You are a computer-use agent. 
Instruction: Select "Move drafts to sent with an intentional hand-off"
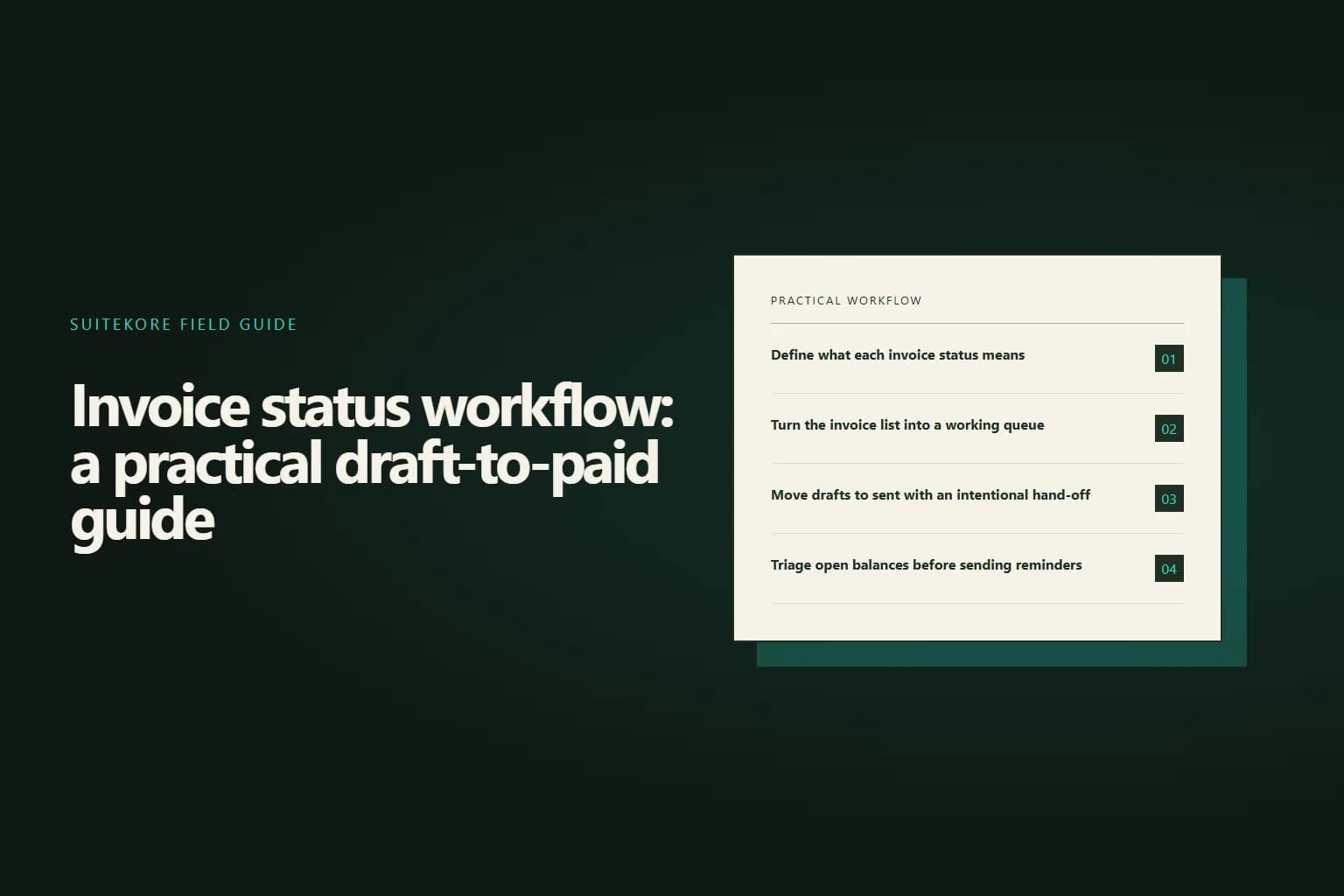point(930,495)
